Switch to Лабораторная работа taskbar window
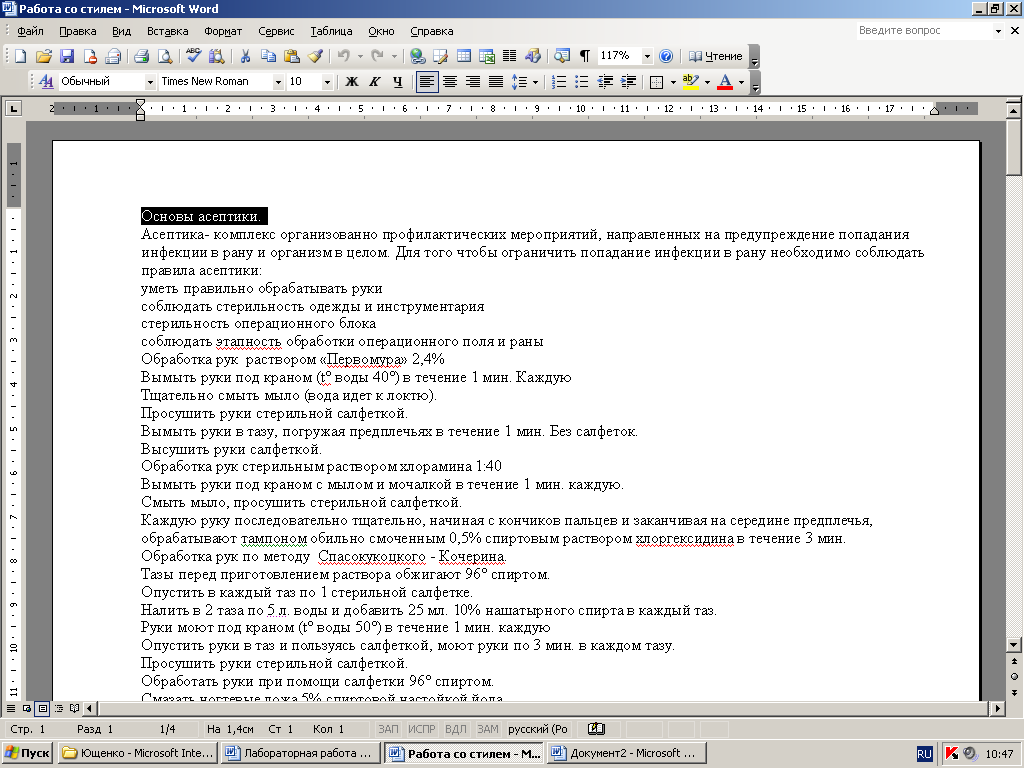 pos(300,753)
